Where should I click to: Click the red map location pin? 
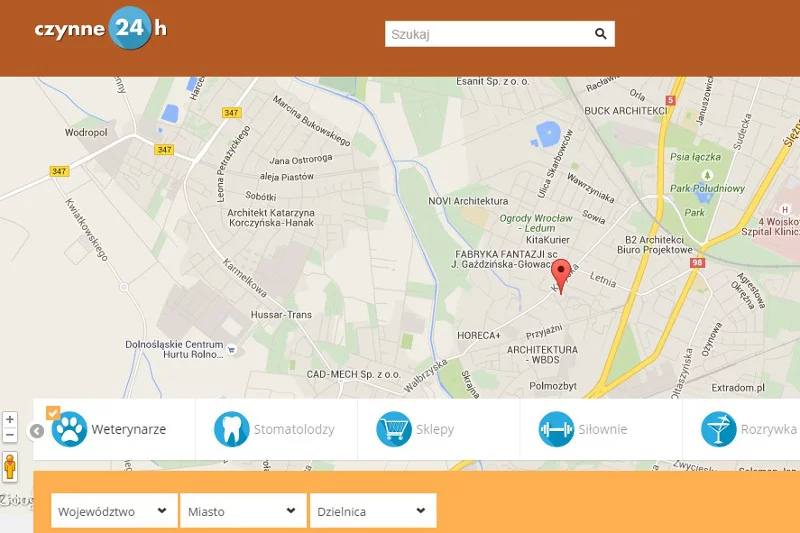[x=561, y=276]
